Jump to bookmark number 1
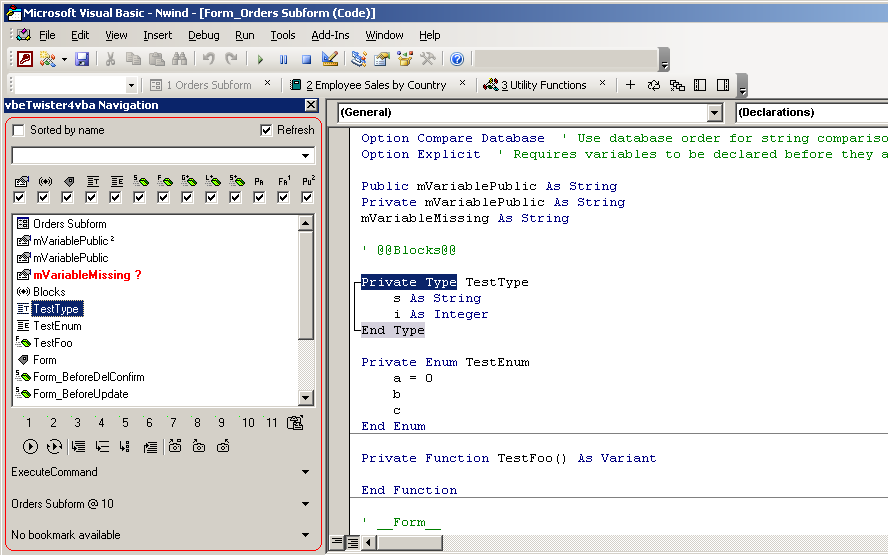 pyautogui.click(x=28, y=422)
